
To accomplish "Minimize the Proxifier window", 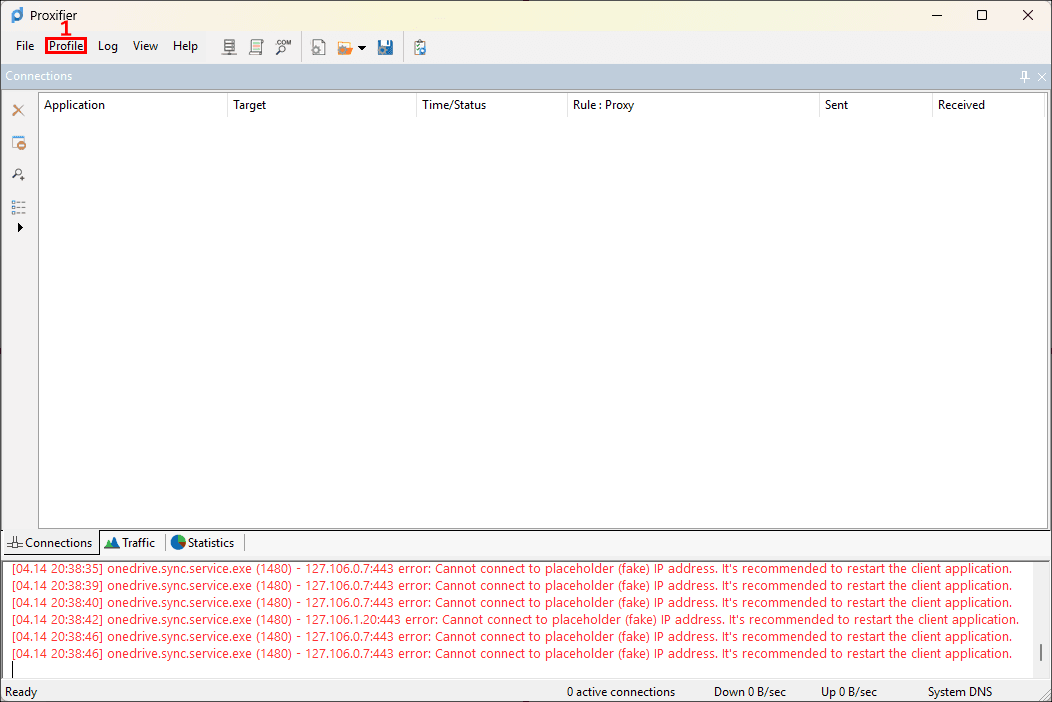I will coord(937,15).
